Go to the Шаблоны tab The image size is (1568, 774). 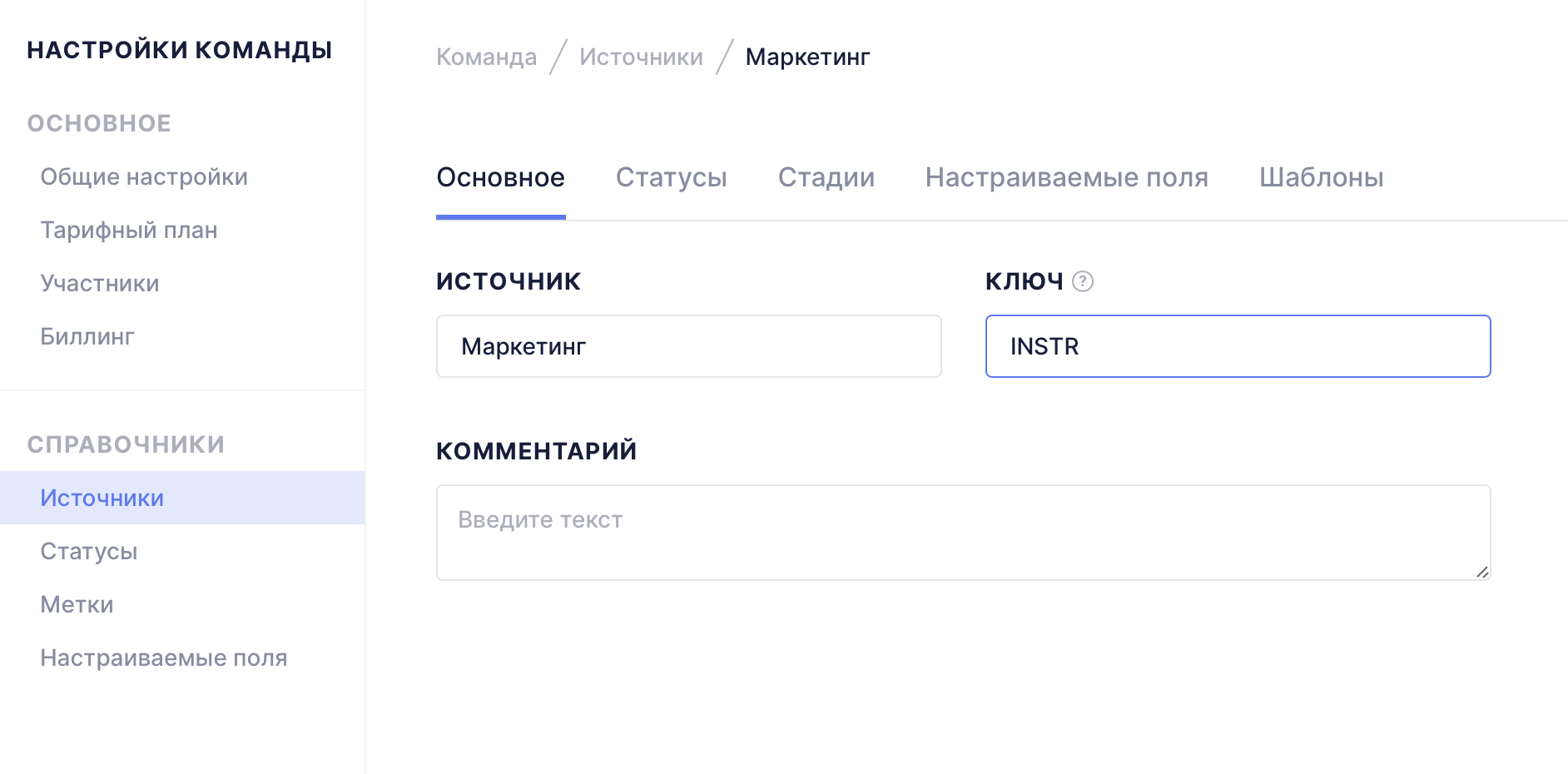(1321, 177)
